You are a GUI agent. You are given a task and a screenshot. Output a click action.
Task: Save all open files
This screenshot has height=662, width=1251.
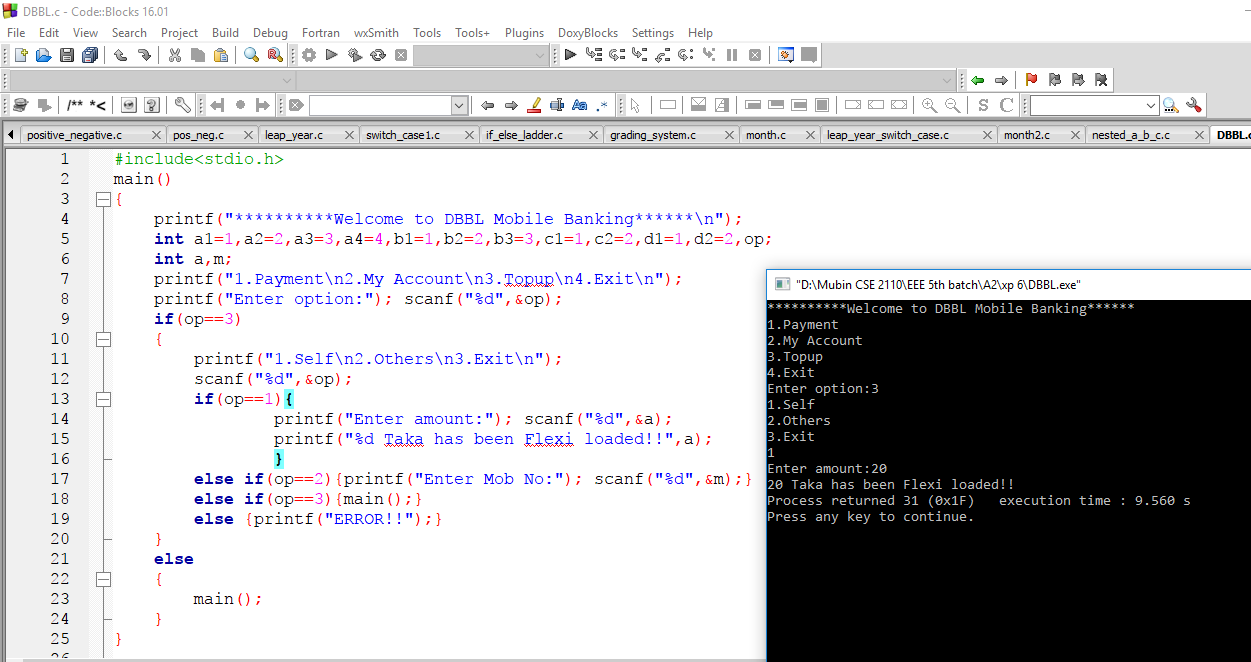coord(90,54)
